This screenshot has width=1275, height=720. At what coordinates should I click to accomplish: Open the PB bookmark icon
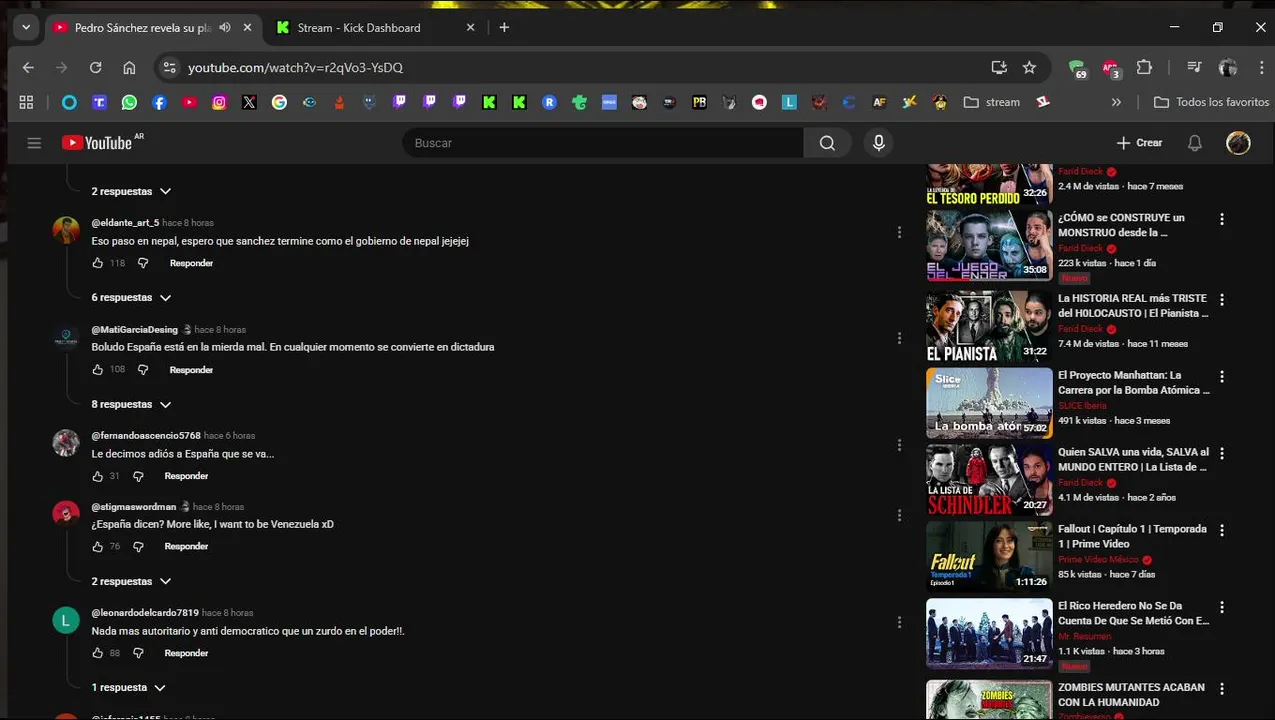tap(699, 102)
